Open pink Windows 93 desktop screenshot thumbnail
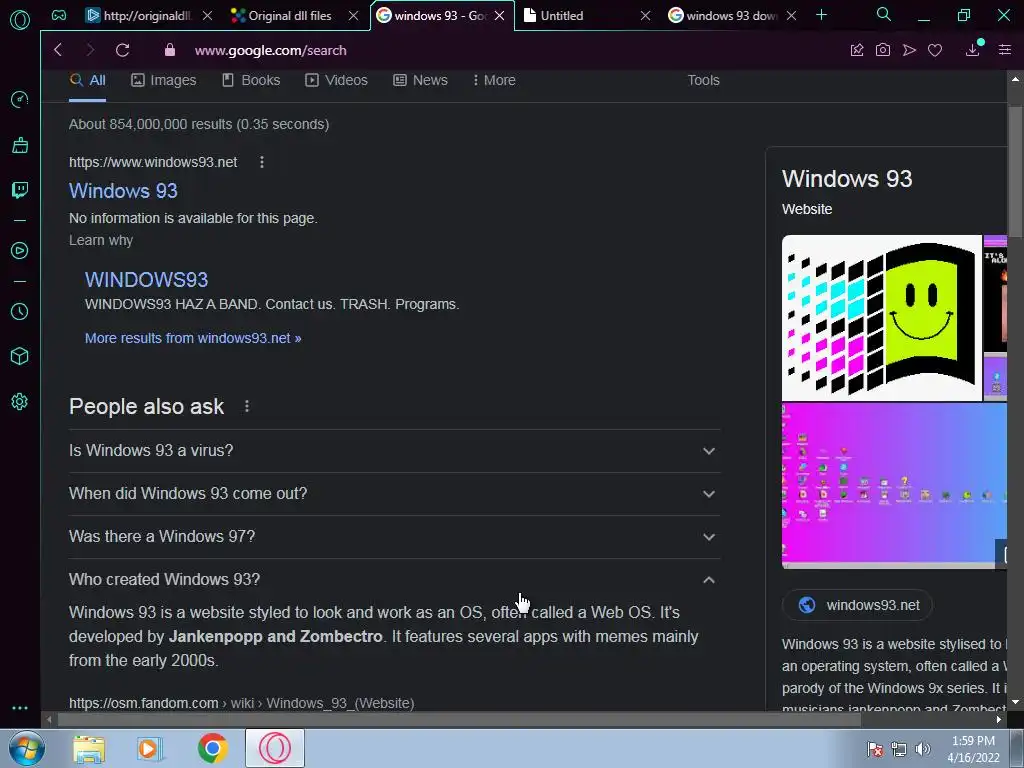Image resolution: width=1024 pixels, height=768 pixels. pyautogui.click(x=894, y=486)
